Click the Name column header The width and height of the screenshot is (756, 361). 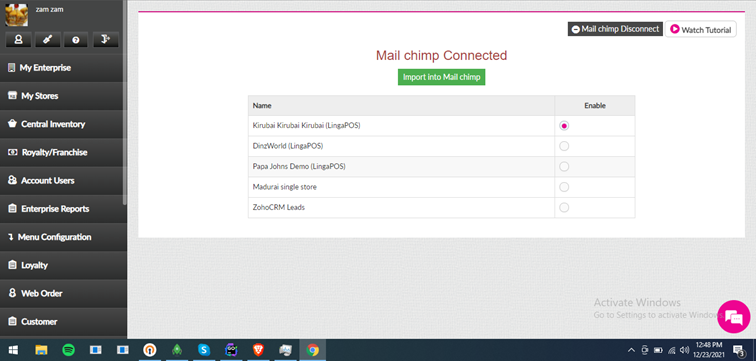pyautogui.click(x=401, y=106)
